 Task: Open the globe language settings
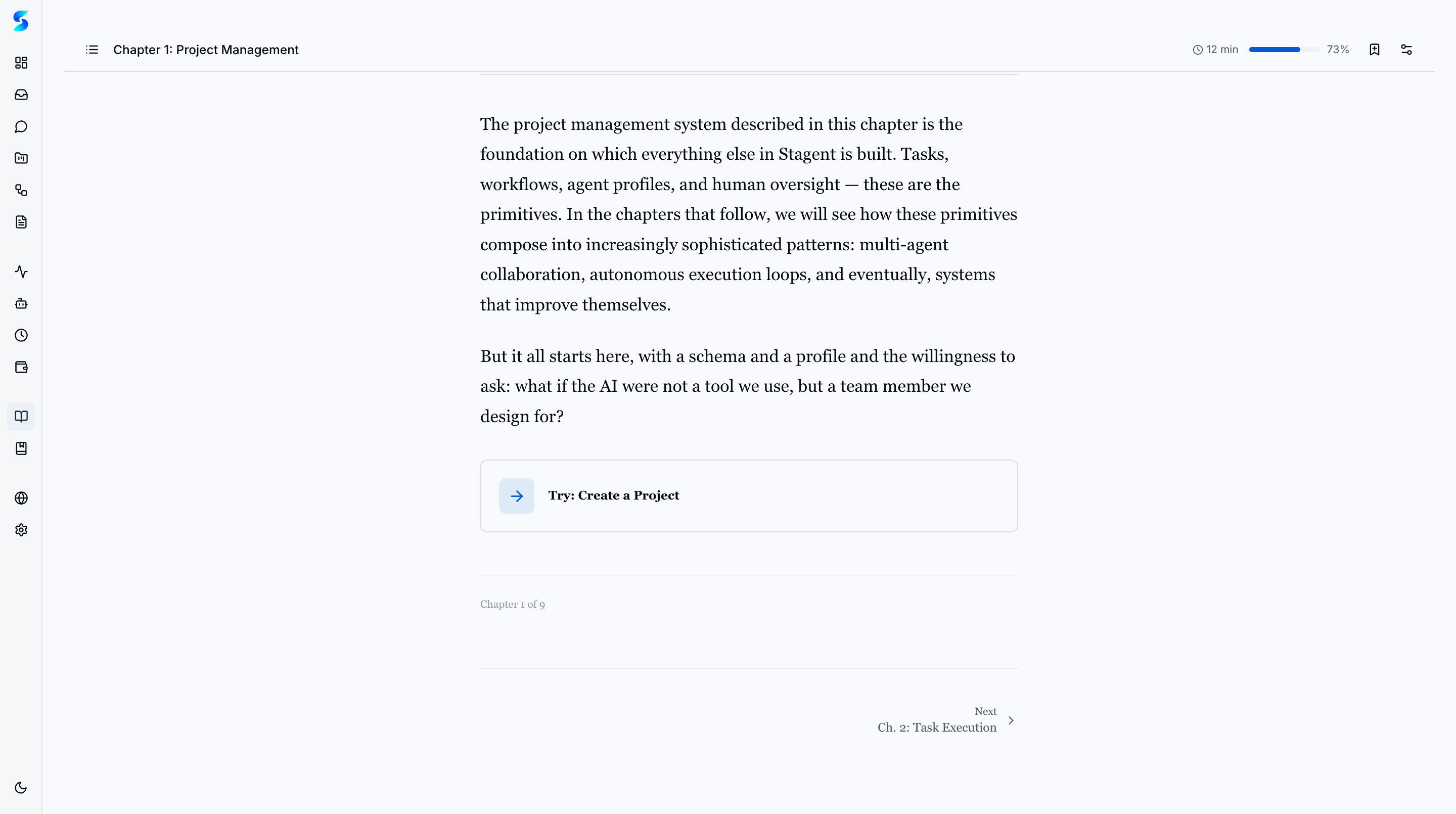point(21,498)
